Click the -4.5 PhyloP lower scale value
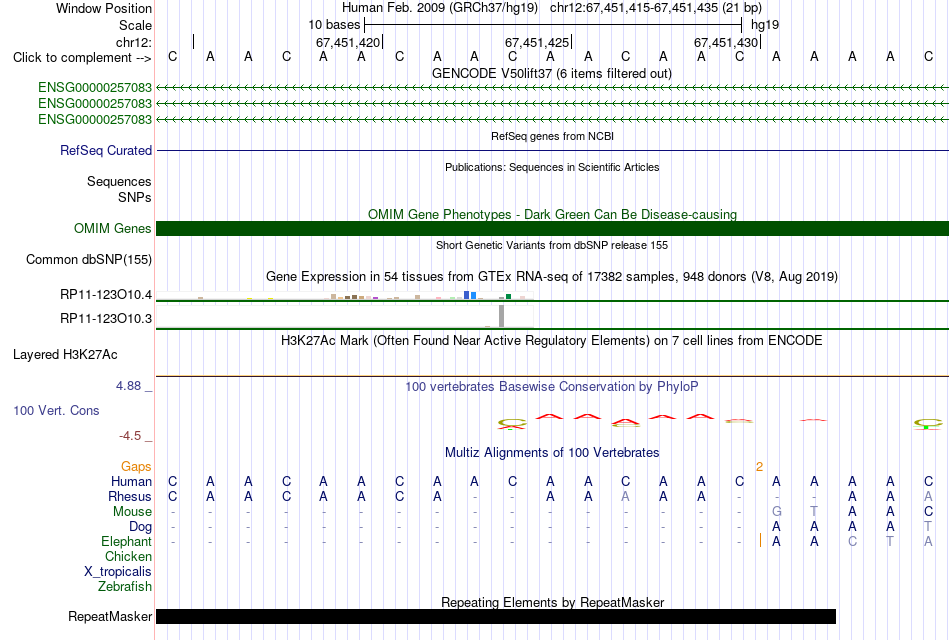This screenshot has height=640, width=950. click(x=130, y=436)
